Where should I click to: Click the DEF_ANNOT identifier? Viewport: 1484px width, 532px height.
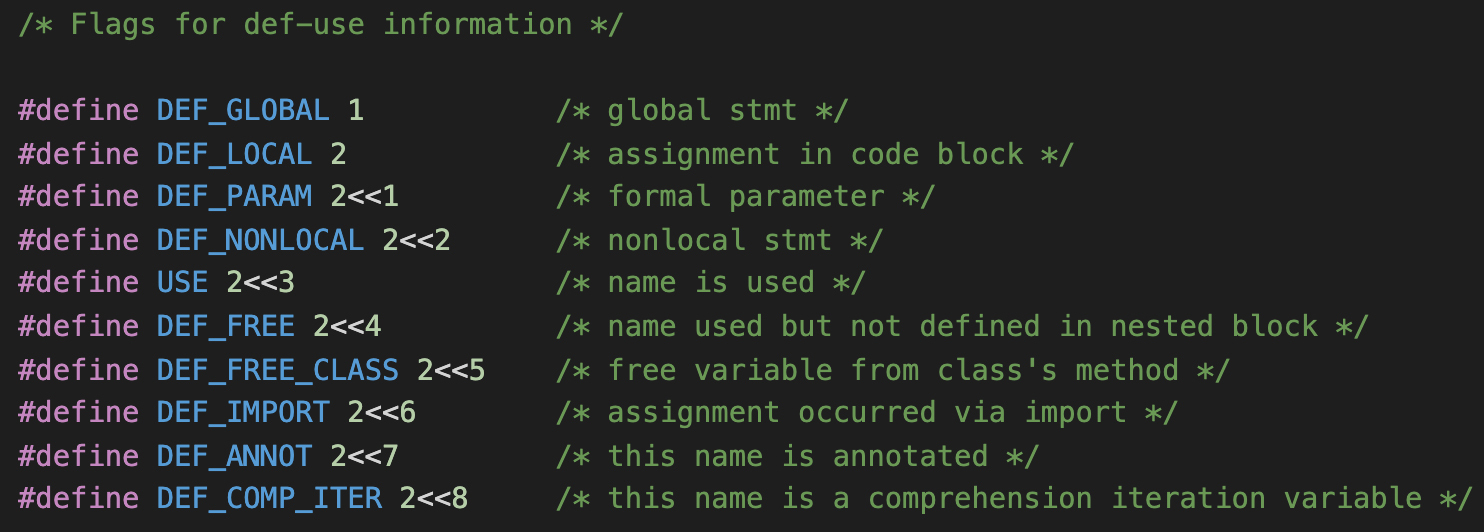(234, 456)
